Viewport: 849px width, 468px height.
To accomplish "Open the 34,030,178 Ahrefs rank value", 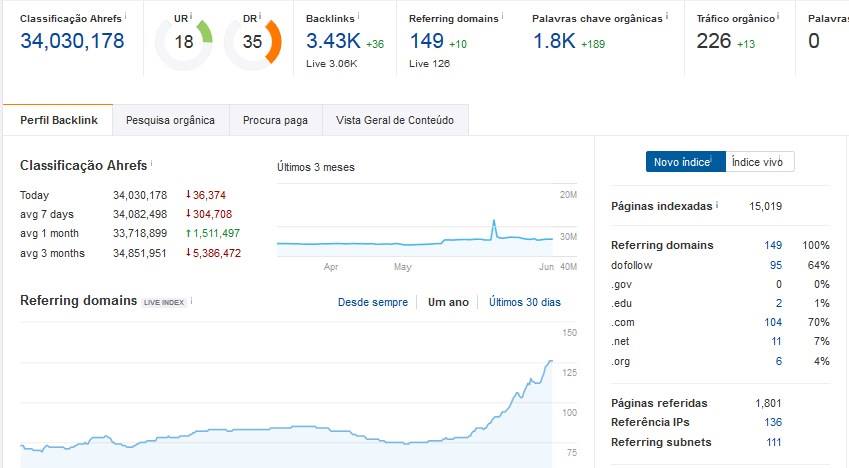I will (x=72, y=41).
